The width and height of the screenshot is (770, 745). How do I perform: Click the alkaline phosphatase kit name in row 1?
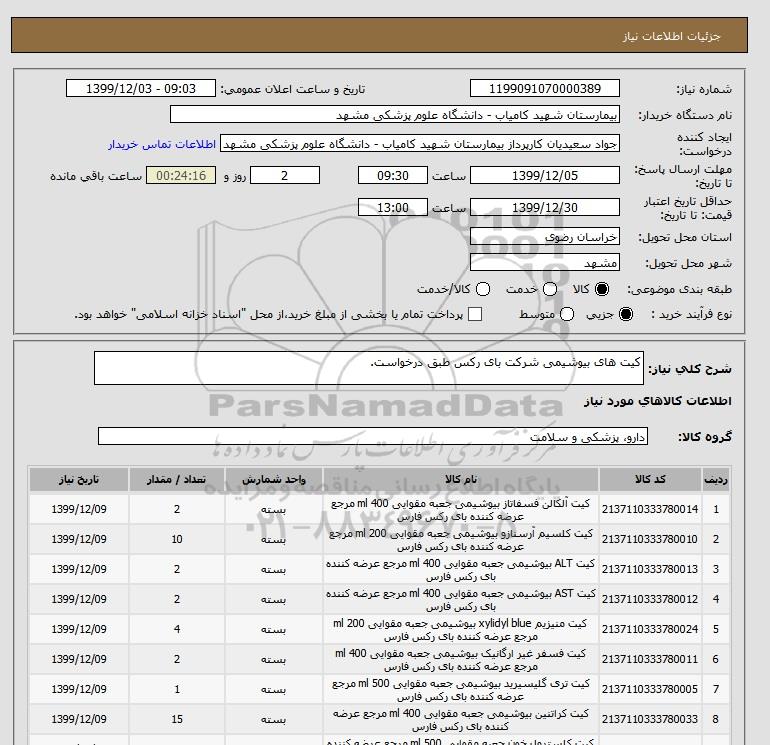click(461, 510)
